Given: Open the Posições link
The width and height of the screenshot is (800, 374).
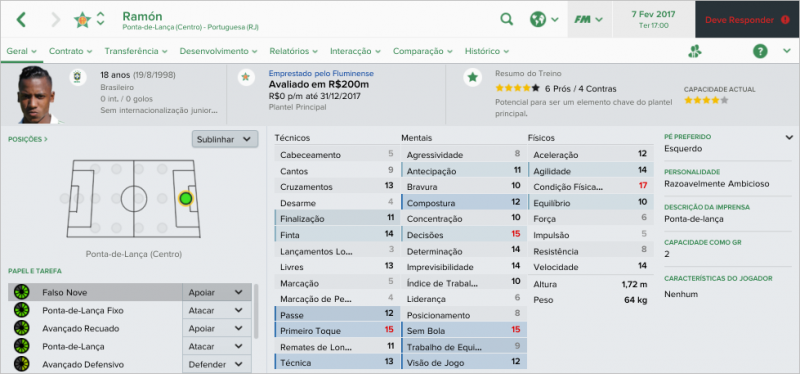Looking at the screenshot, I should (x=28, y=139).
